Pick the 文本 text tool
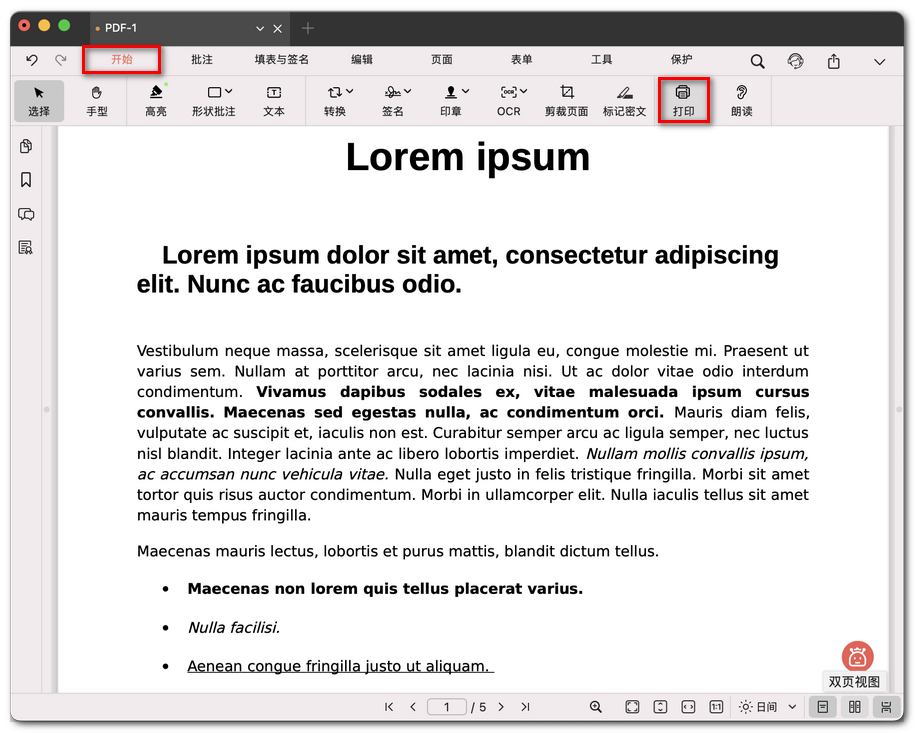This screenshot has height=733, width=915. pos(274,101)
